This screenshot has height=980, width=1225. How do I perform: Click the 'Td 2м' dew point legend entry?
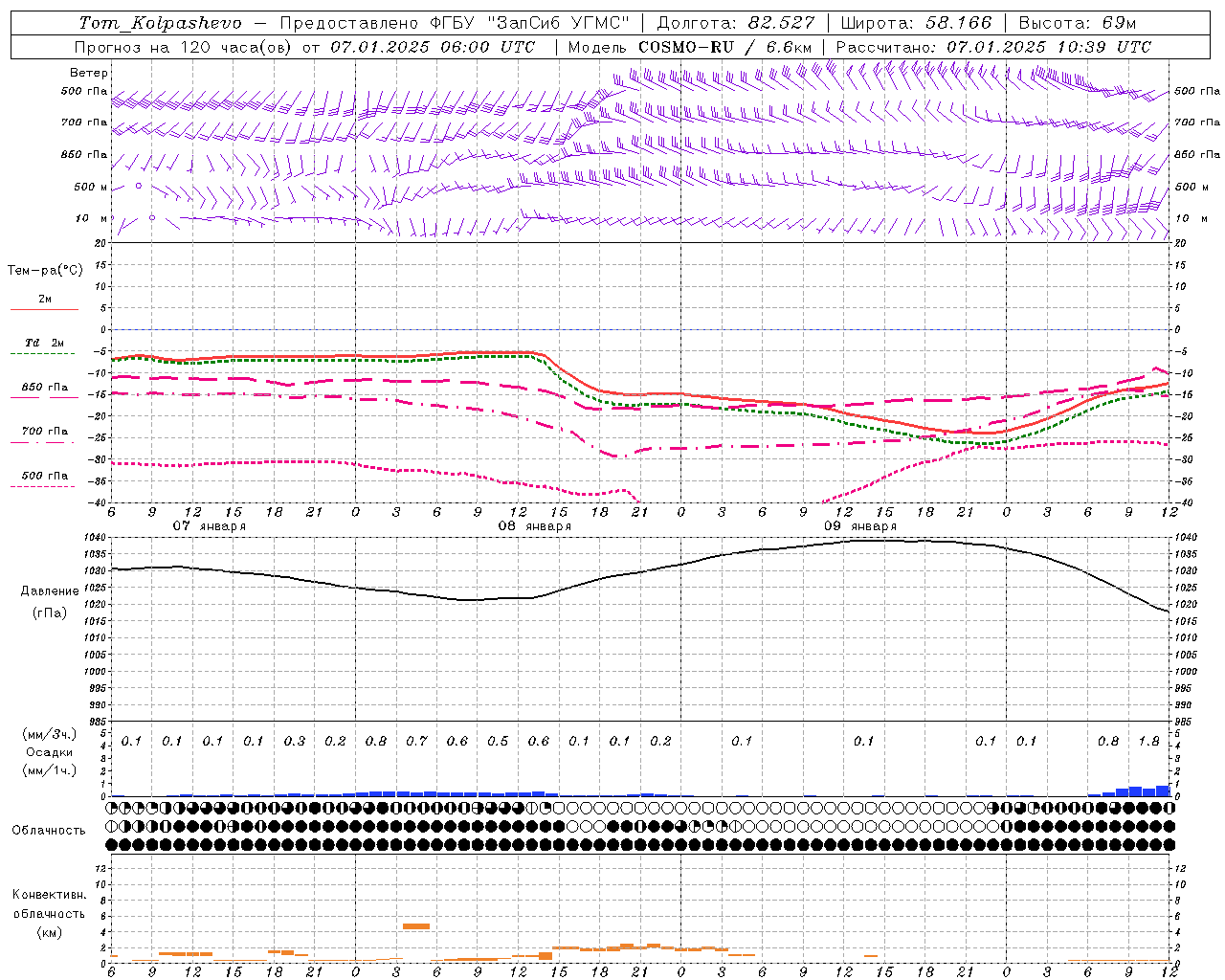pyautogui.click(x=45, y=343)
